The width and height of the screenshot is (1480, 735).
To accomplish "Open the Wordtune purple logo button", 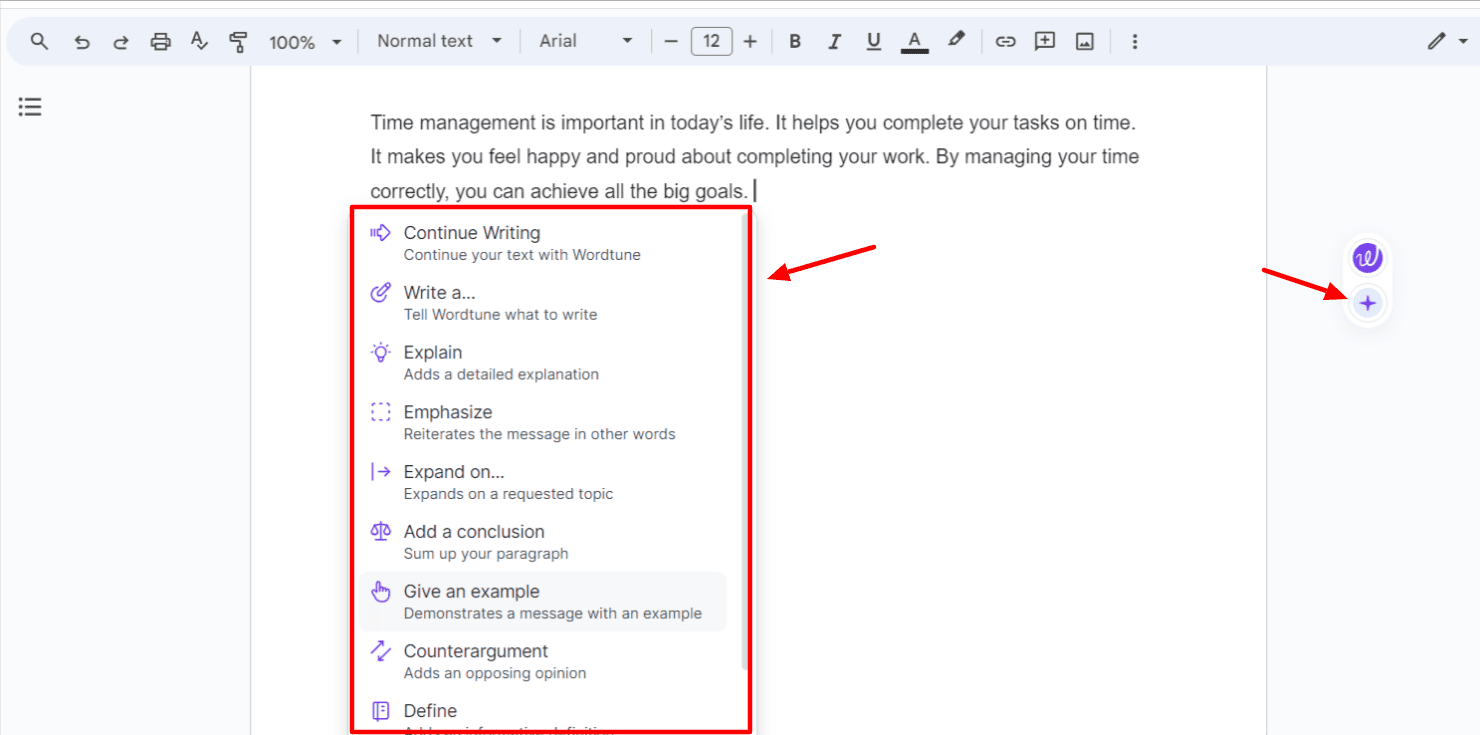I will click(1367, 258).
